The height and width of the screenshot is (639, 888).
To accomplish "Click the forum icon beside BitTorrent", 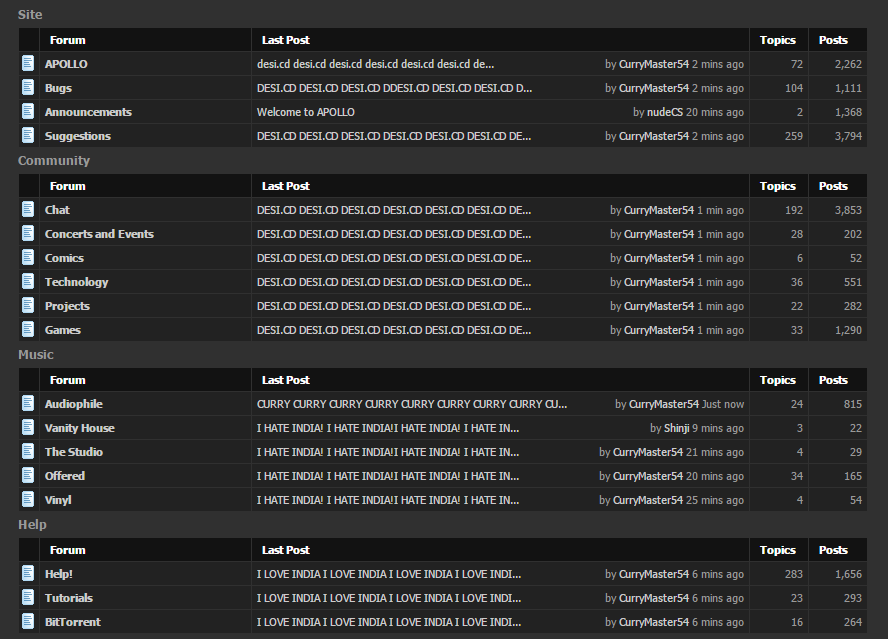I will (x=28, y=621).
